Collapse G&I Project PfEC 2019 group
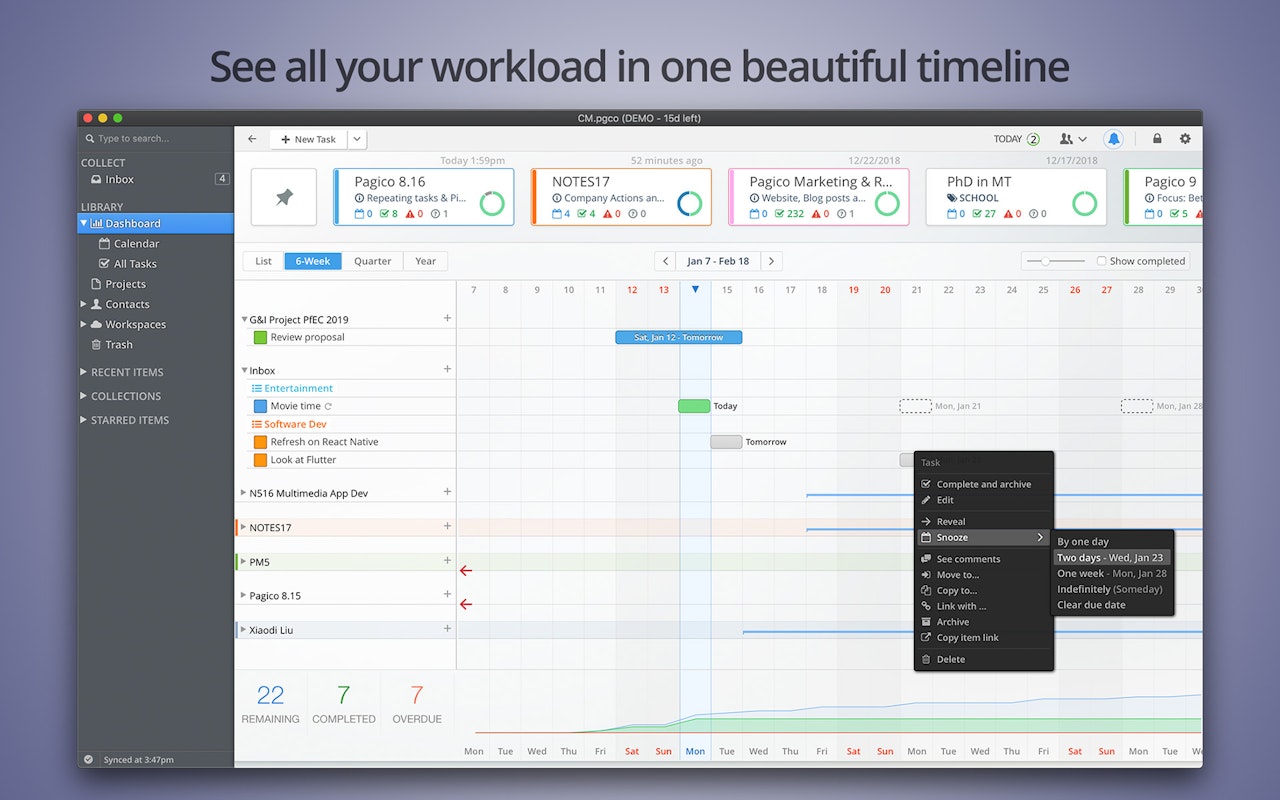 245,320
